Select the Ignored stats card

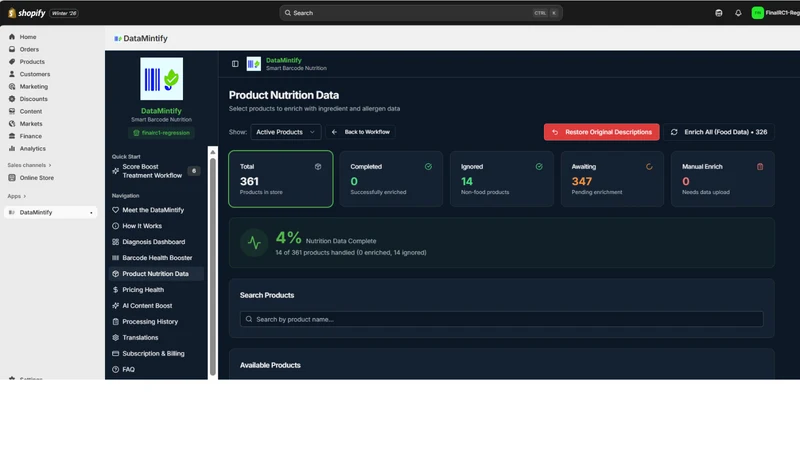[502, 179]
